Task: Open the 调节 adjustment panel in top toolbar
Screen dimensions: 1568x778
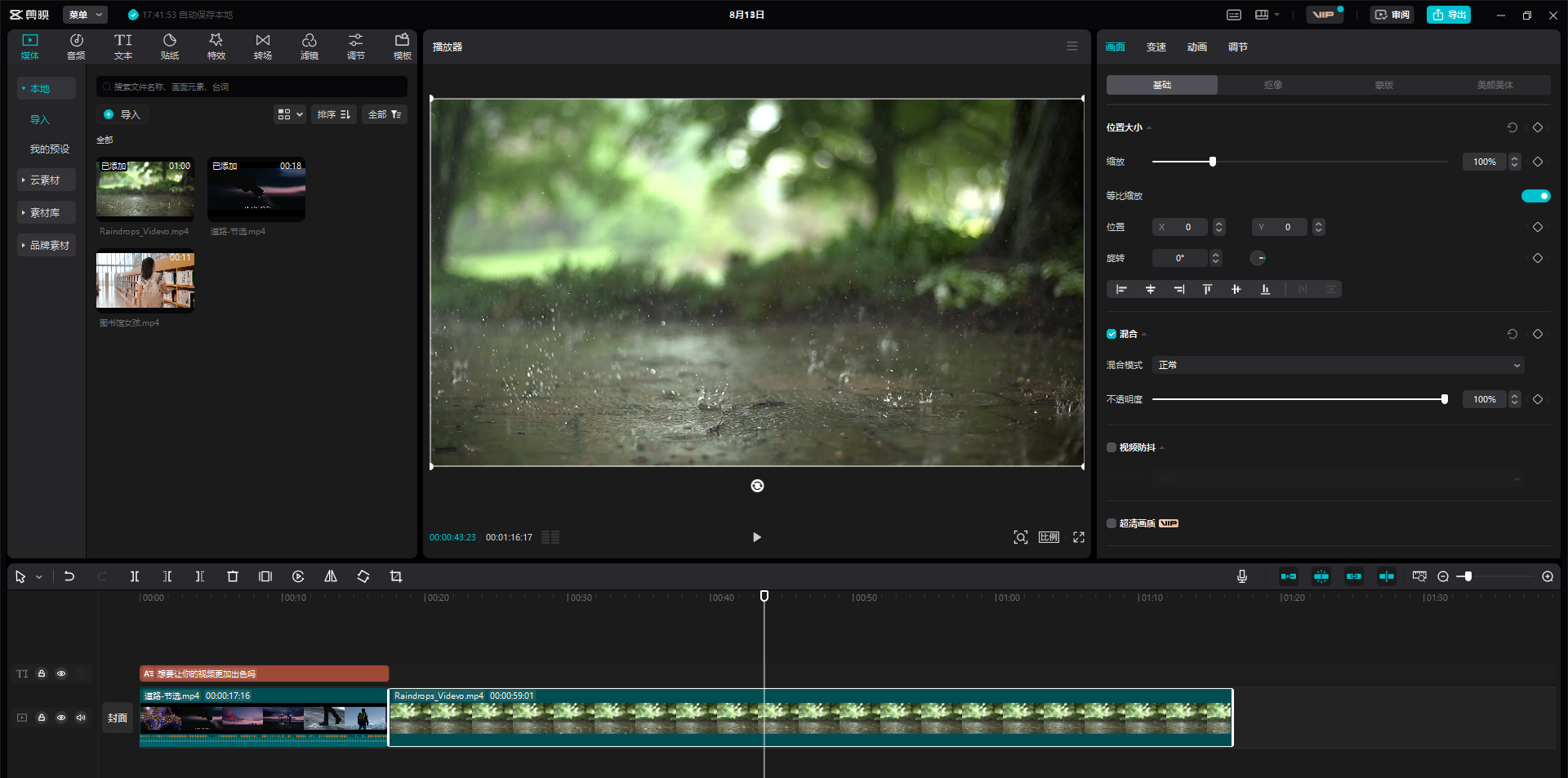Action: 356,47
